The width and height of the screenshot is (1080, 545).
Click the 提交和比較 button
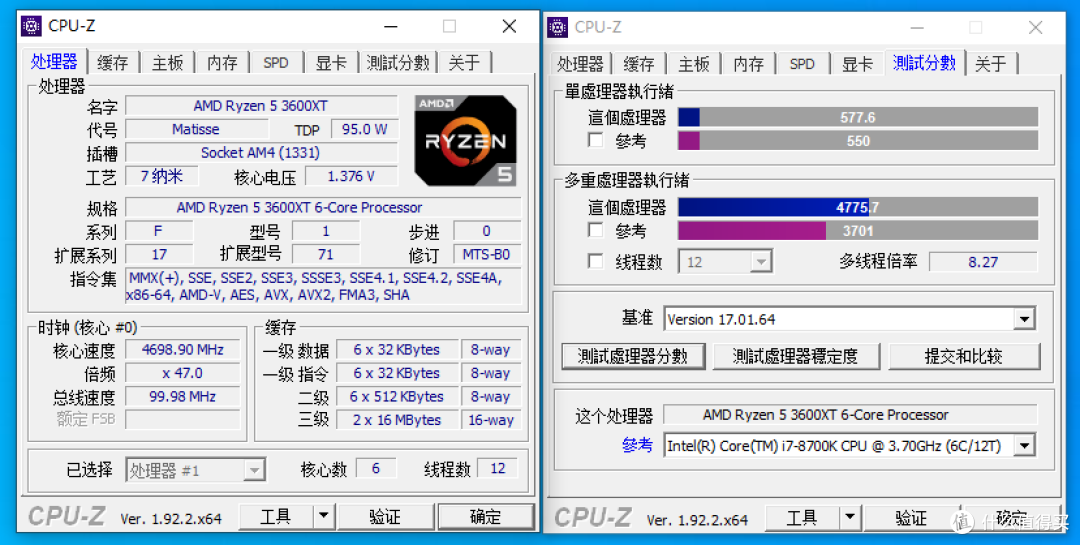964,356
